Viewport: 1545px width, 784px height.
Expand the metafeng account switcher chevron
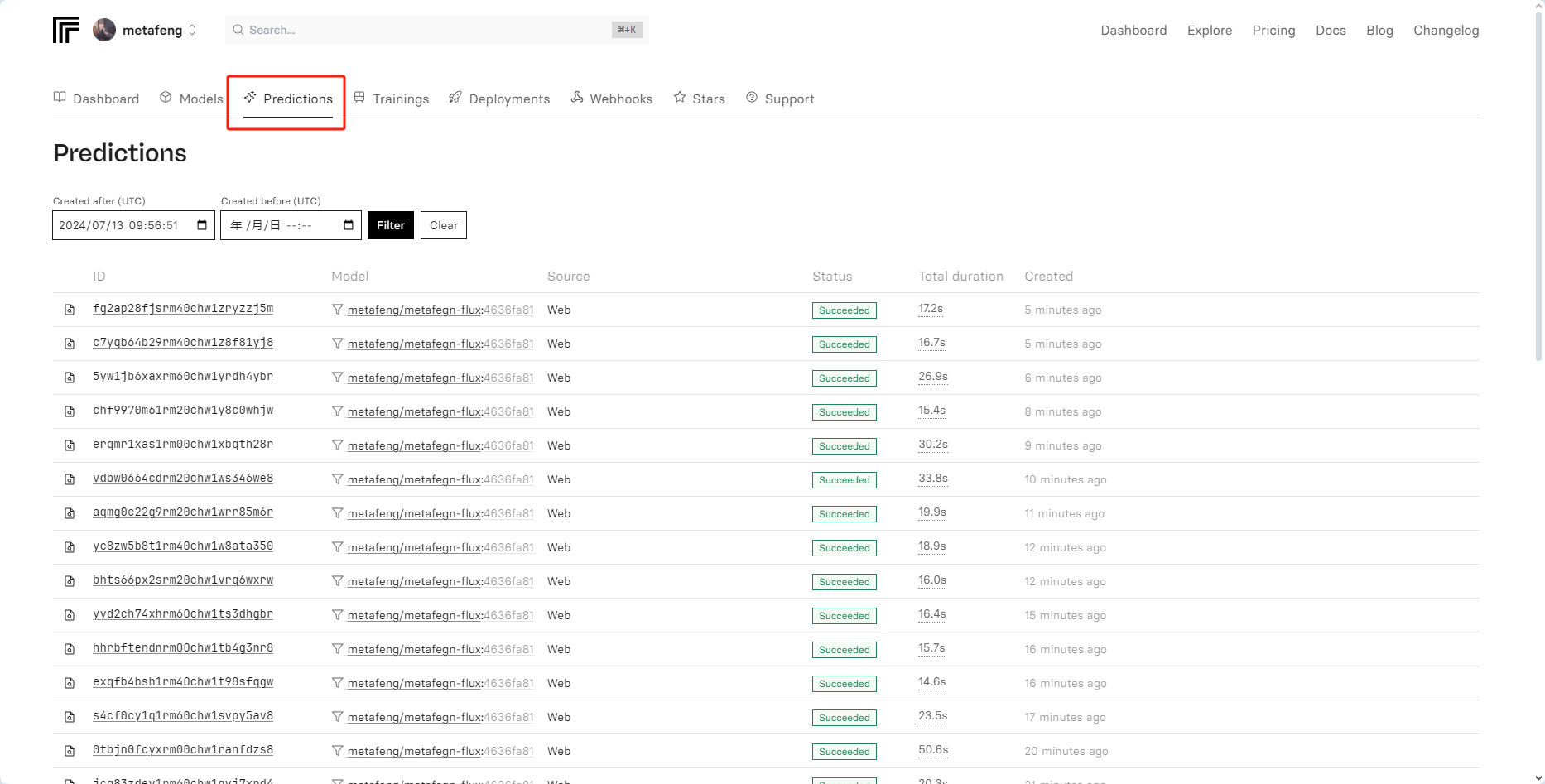coord(192,30)
